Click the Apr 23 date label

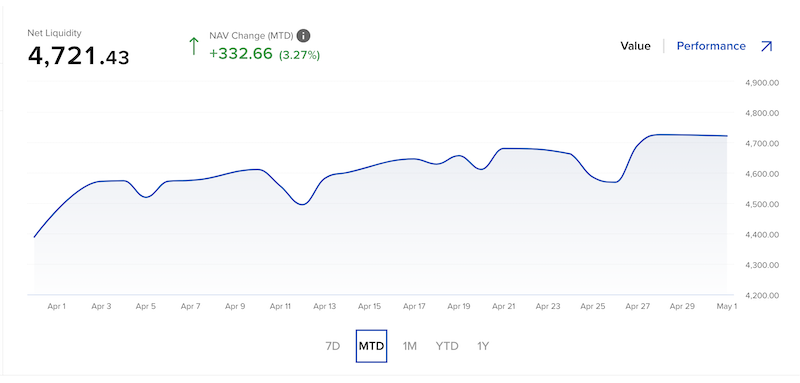tap(548, 307)
